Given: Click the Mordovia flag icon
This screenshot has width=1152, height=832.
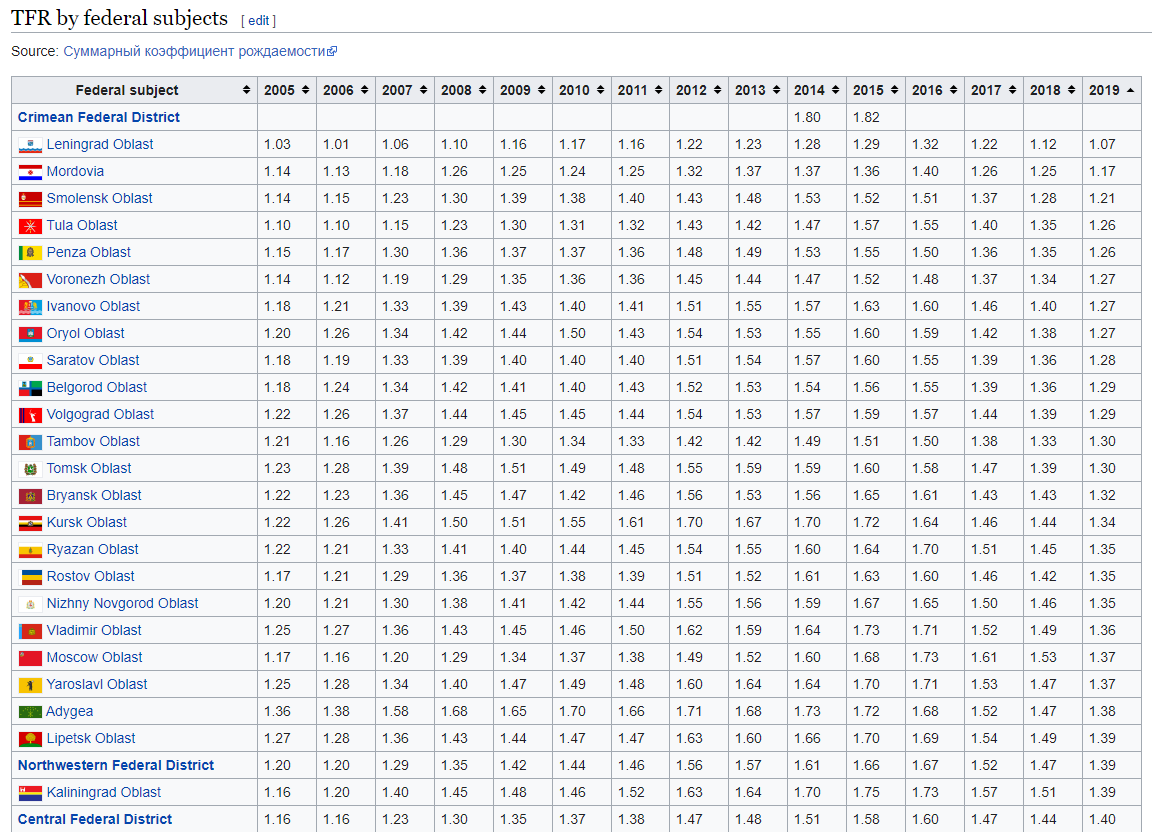Looking at the screenshot, I should 30,172.
